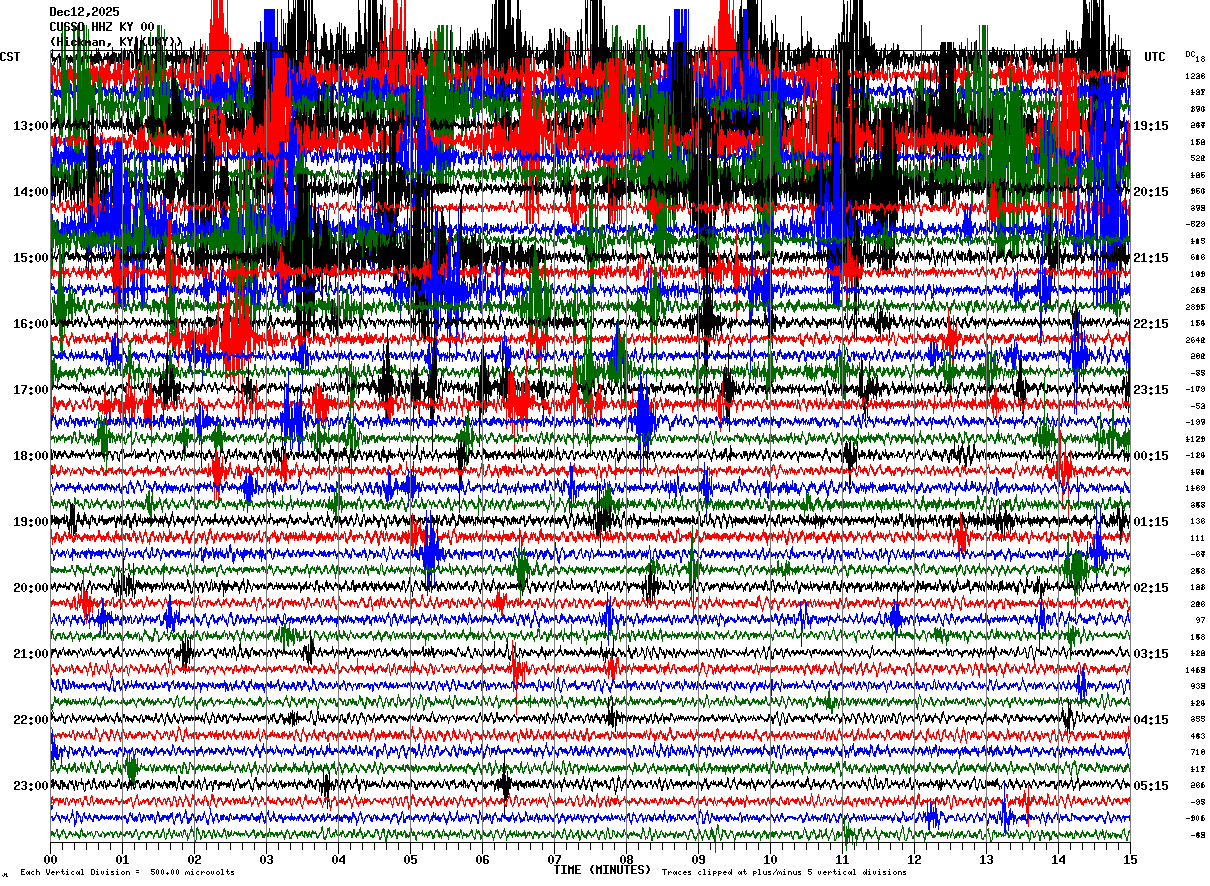Screen dimensions: 1210x886
Task: Click minute tick label 07 on x-axis
Action: [554, 860]
